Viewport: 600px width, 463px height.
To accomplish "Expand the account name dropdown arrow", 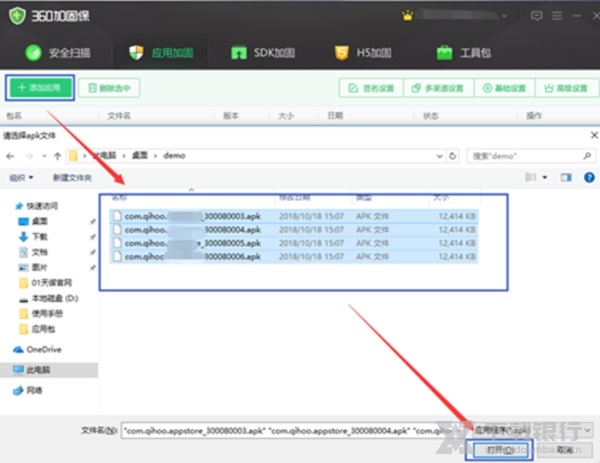I will click(504, 16).
